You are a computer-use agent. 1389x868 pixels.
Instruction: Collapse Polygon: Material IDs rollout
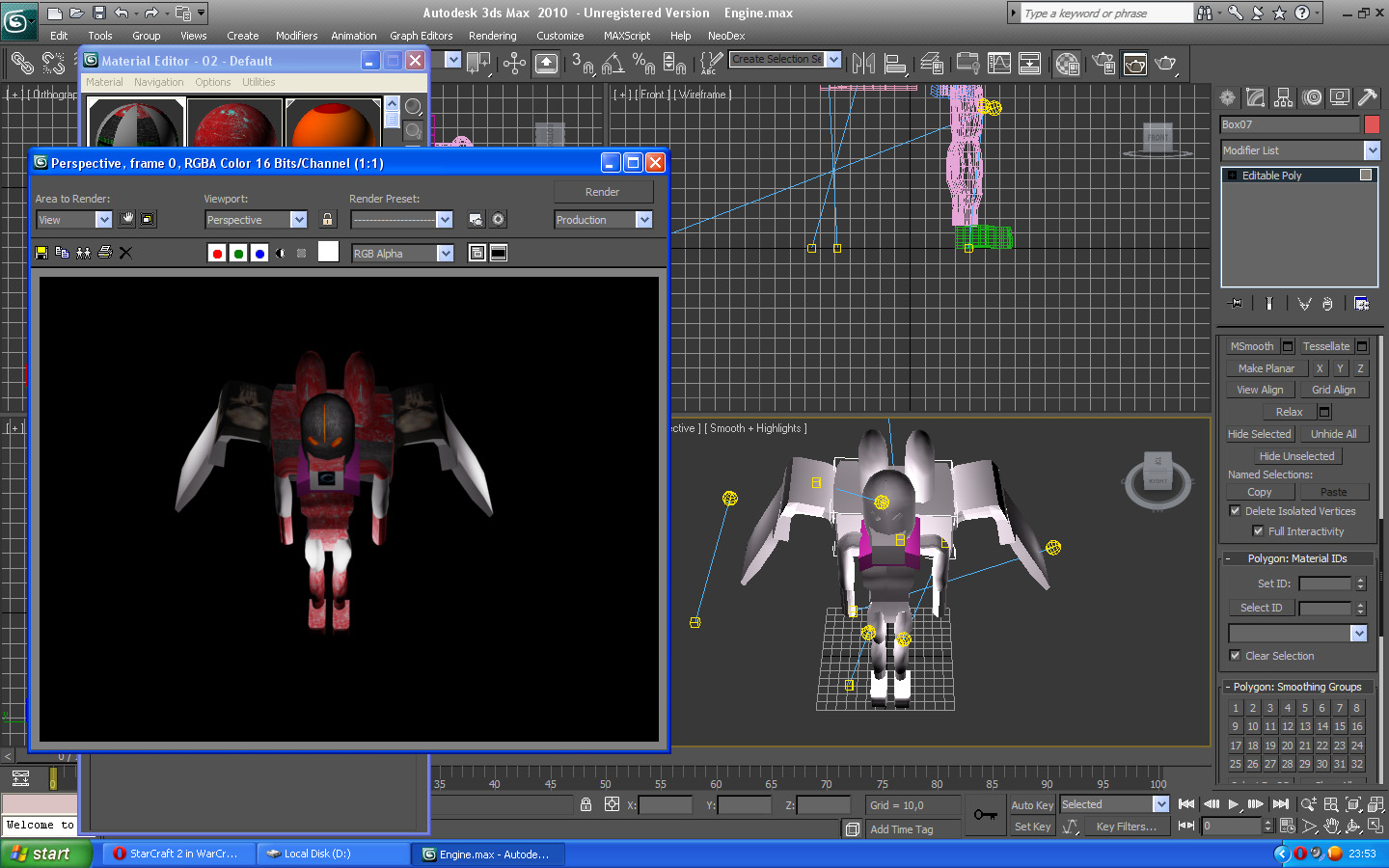(x=1297, y=558)
